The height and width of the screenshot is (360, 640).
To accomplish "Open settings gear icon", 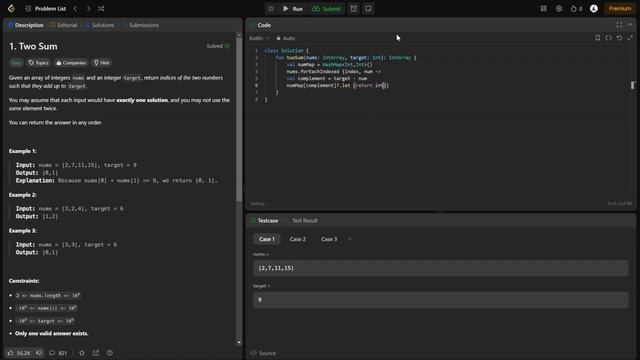I will (x=559, y=9).
